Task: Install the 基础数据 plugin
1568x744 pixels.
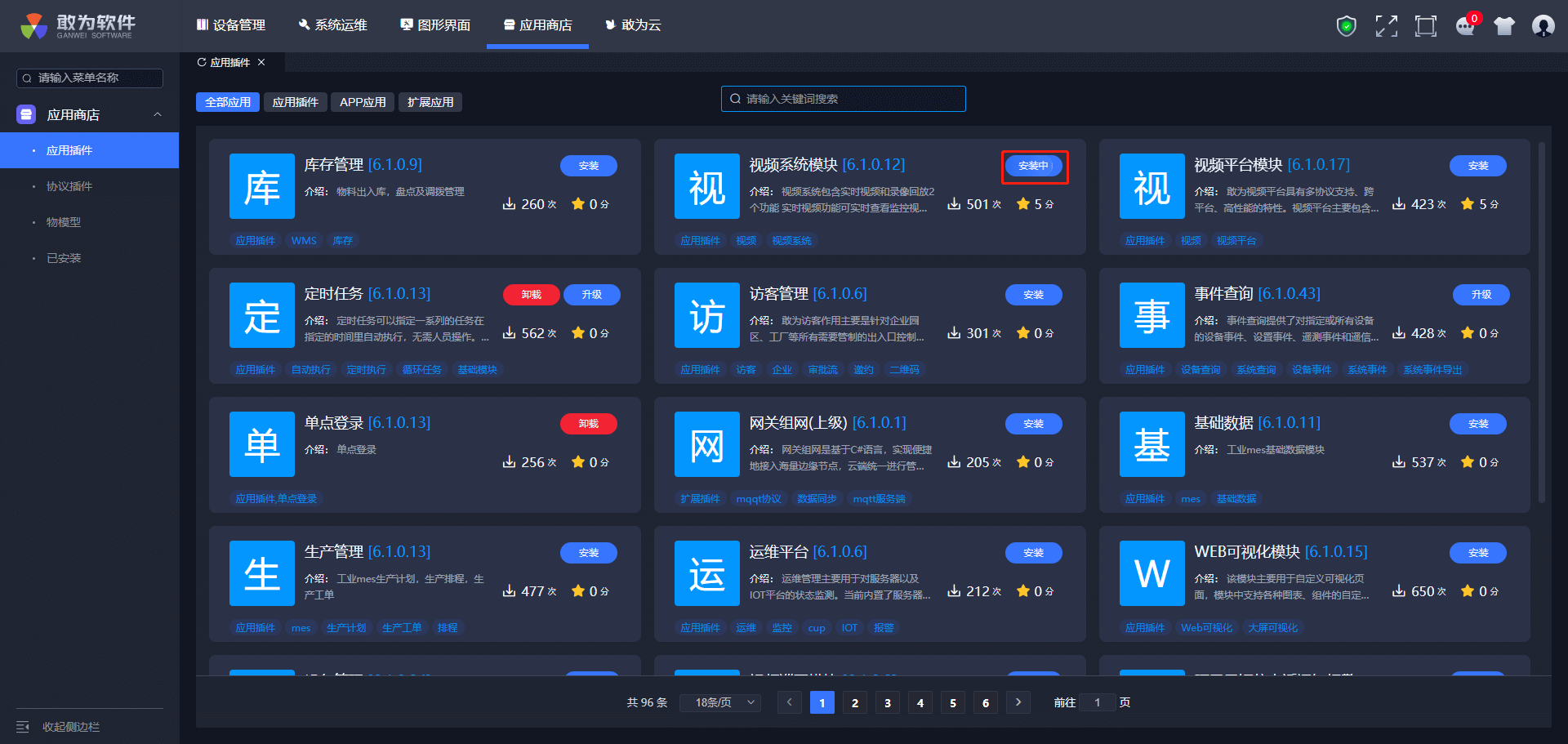Action: click(x=1478, y=424)
